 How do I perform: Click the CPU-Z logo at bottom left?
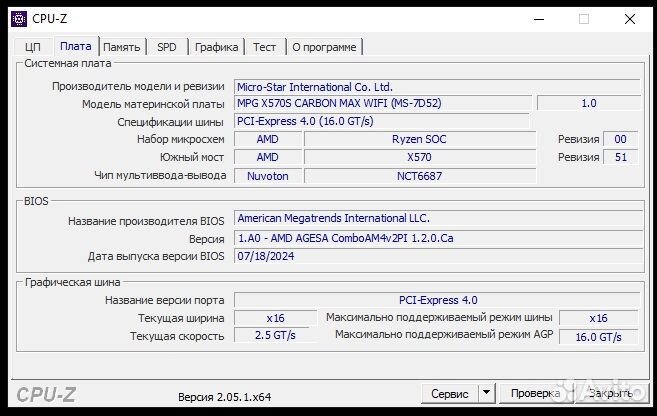click(46, 395)
